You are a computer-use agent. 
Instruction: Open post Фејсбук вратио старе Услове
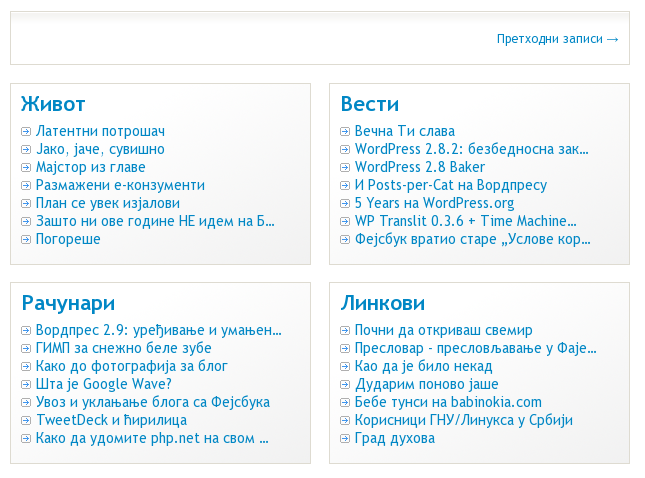(x=473, y=239)
